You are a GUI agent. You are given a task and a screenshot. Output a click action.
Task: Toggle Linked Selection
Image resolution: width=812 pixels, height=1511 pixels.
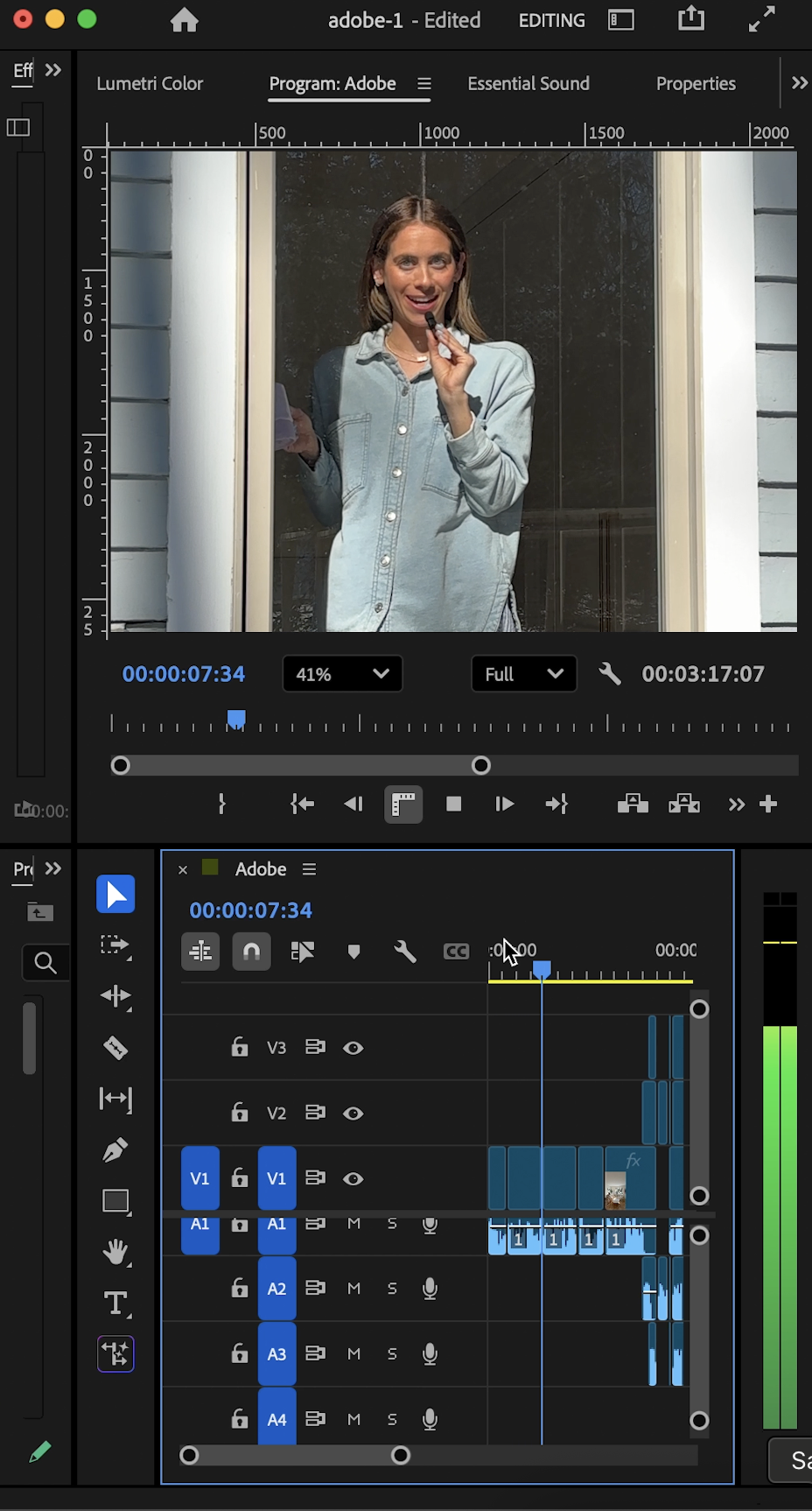[x=302, y=952]
